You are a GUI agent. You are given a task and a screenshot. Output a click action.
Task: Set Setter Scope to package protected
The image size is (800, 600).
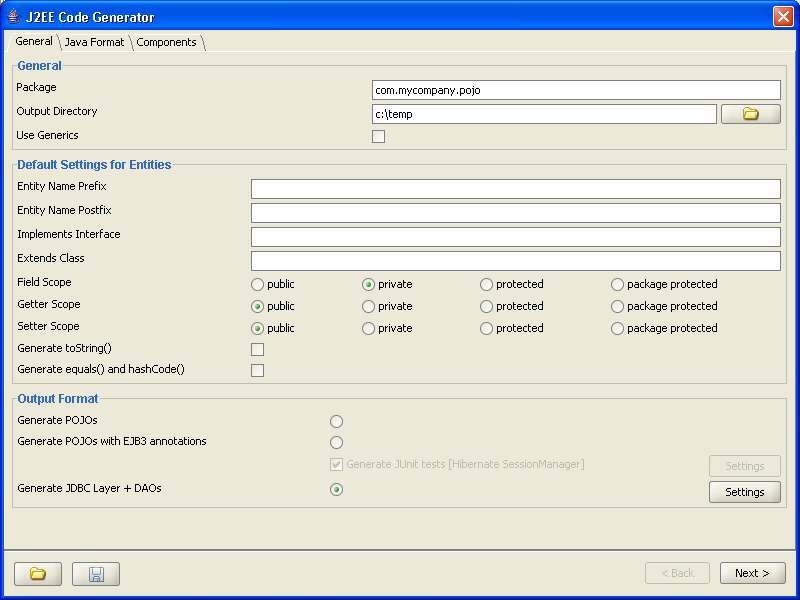[x=617, y=328]
